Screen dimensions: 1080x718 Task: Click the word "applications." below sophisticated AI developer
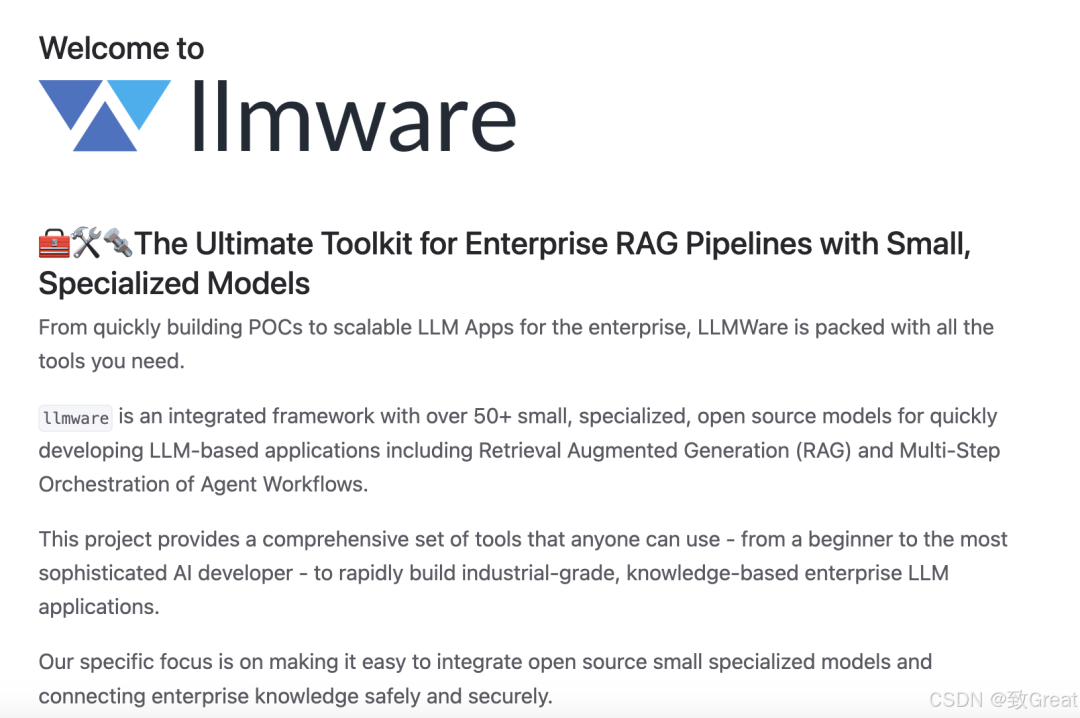point(99,607)
